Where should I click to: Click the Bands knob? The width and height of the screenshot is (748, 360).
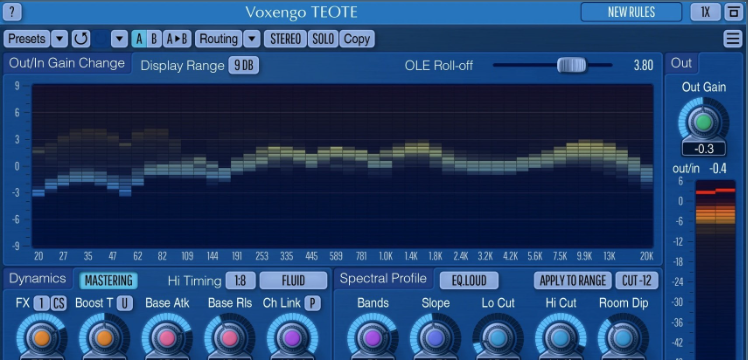click(373, 338)
